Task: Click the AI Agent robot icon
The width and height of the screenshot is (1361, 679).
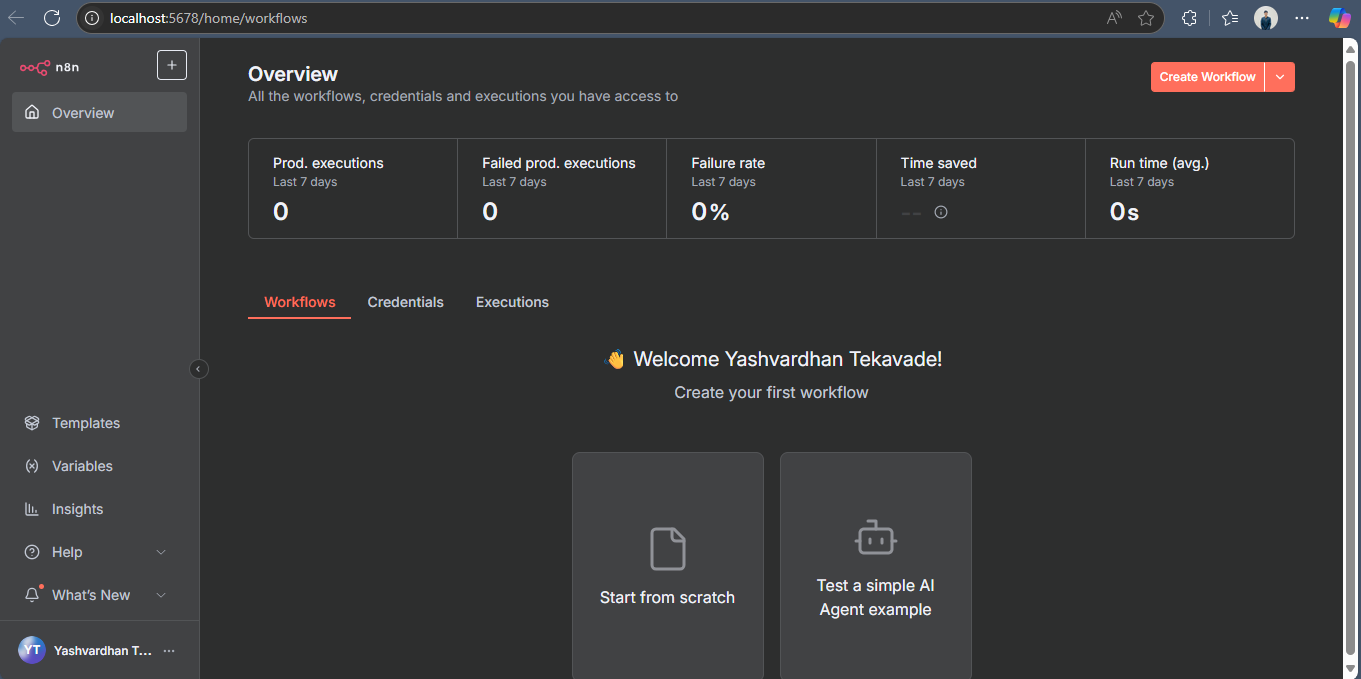Action: tap(876, 538)
